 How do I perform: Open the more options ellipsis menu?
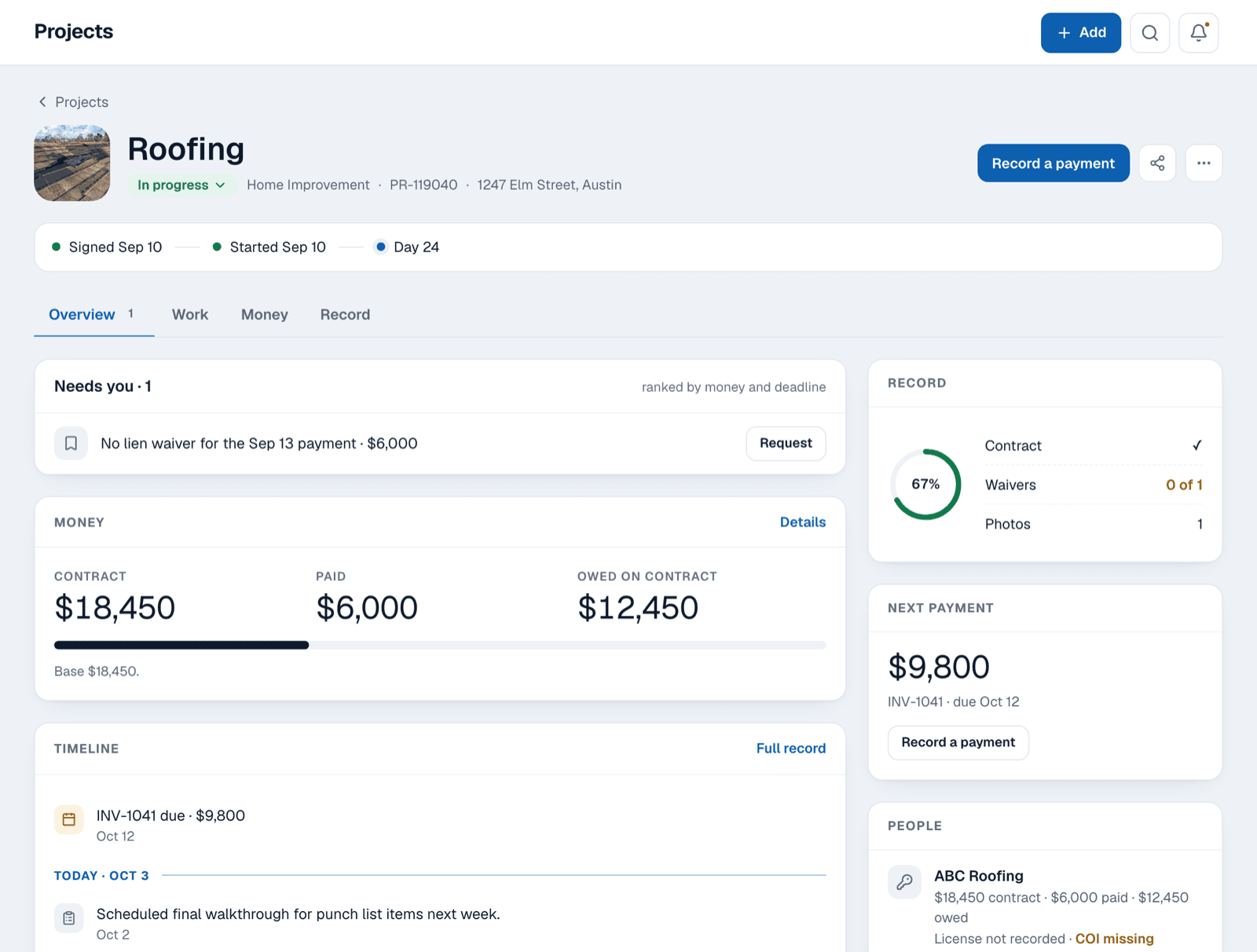click(x=1204, y=163)
